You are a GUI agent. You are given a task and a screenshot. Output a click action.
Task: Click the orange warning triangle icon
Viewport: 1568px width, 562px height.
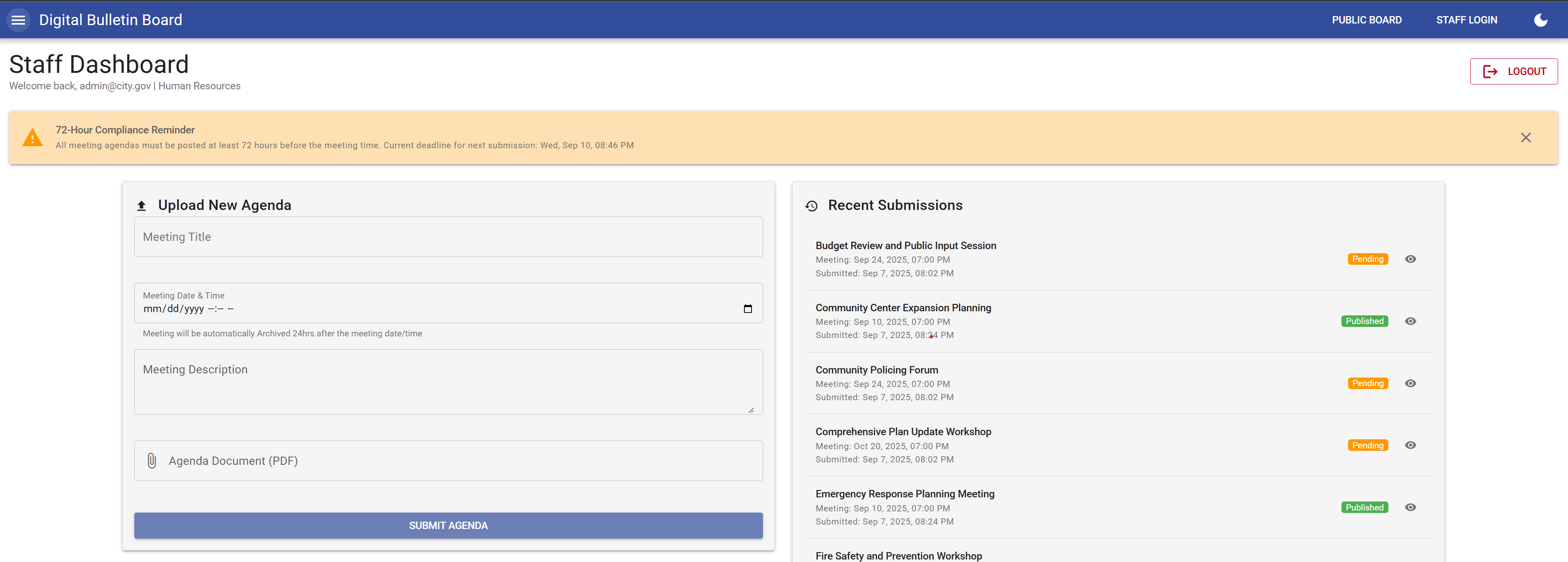[32, 138]
